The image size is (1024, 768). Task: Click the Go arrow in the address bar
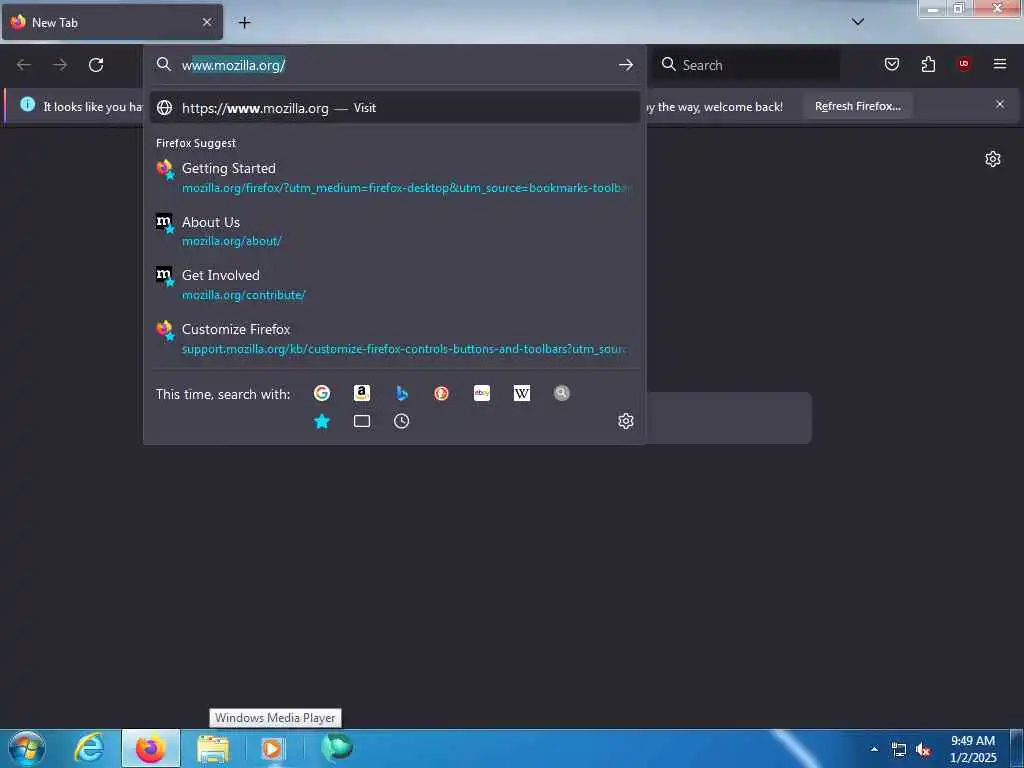tap(626, 65)
